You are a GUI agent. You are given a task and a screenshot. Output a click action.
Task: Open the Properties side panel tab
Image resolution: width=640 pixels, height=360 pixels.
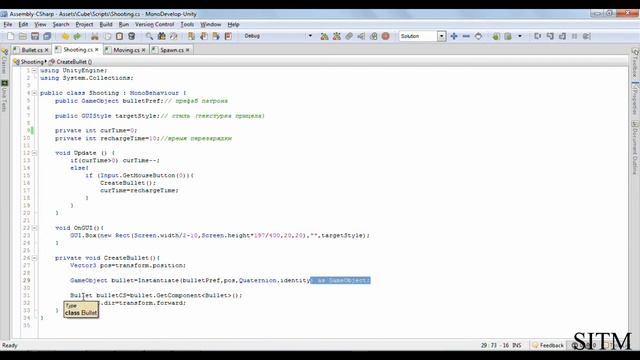coord(635,99)
